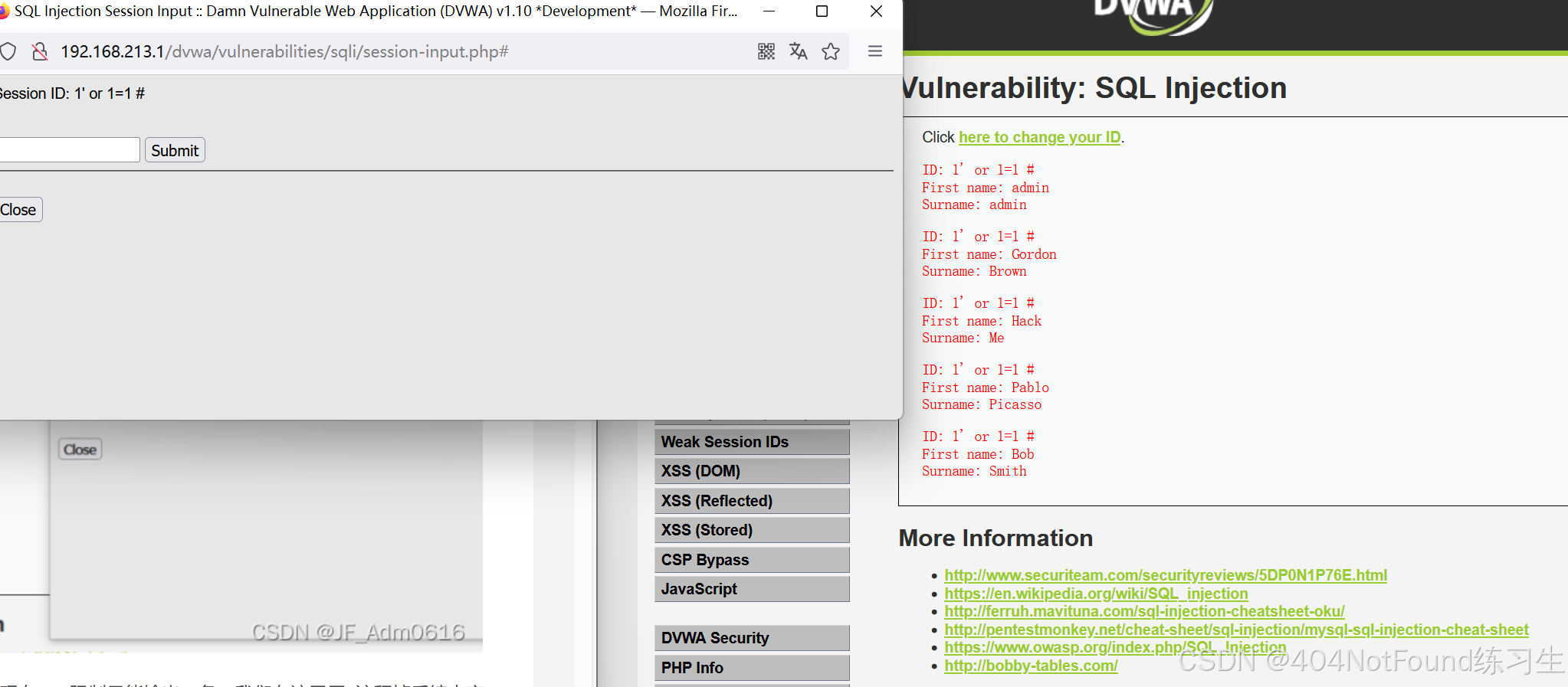This screenshot has width=1568, height=687.
Task: Click the insecure connection lock icon
Action: pyautogui.click(x=40, y=51)
